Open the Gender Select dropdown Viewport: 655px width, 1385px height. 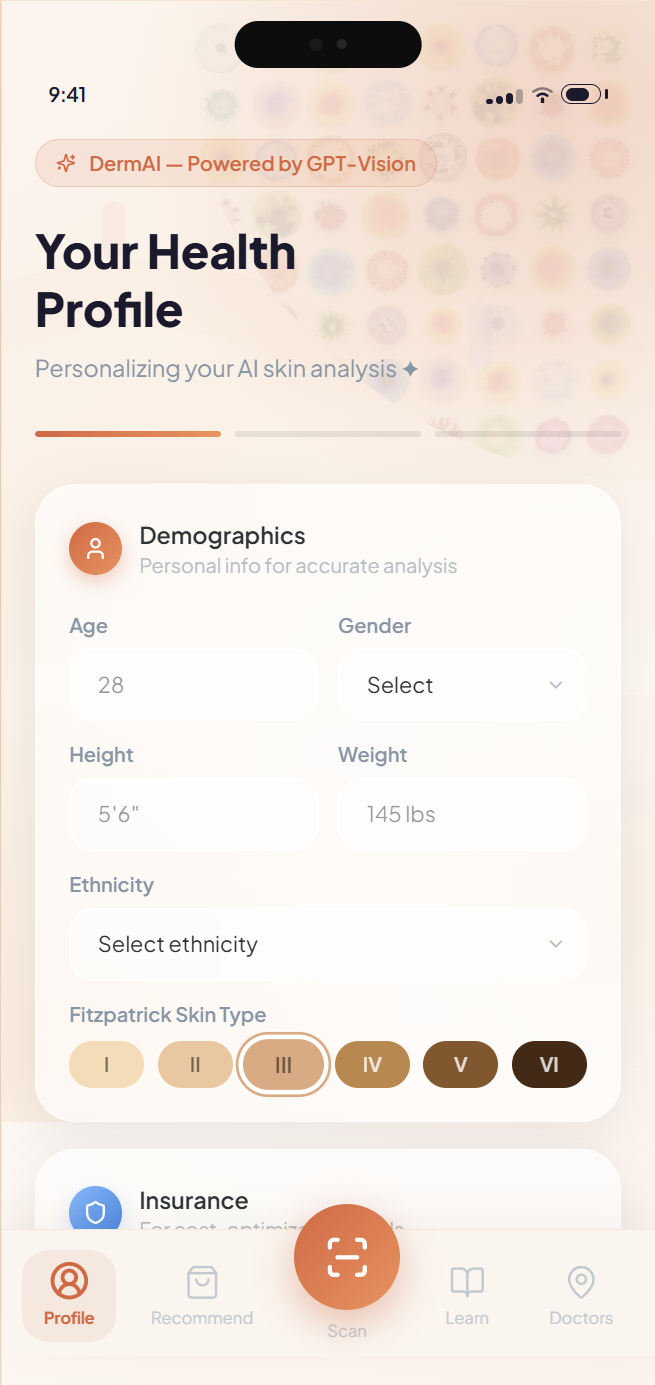[x=461, y=685]
